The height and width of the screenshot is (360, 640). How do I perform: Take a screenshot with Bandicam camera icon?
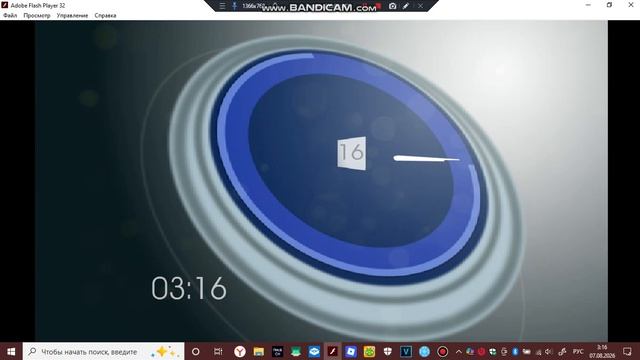pyautogui.click(x=392, y=6)
